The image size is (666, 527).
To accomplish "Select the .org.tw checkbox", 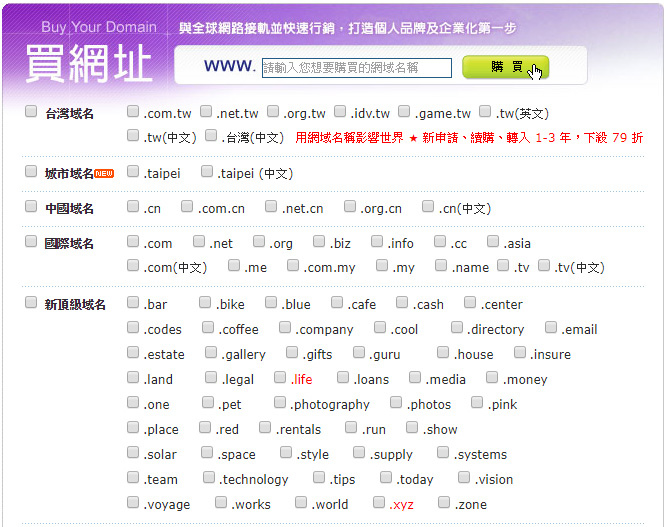I will click(273, 112).
